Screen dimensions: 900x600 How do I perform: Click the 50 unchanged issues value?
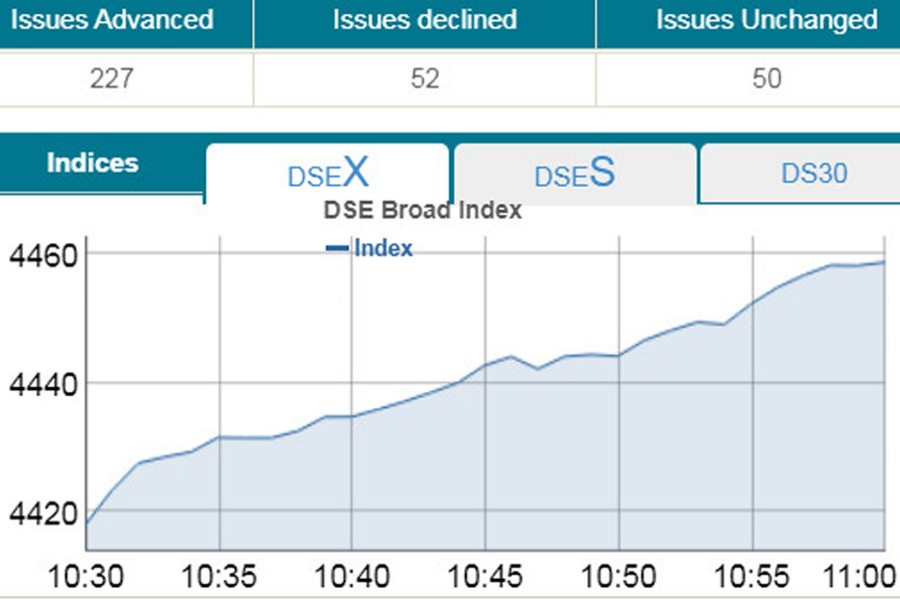[x=767, y=78]
